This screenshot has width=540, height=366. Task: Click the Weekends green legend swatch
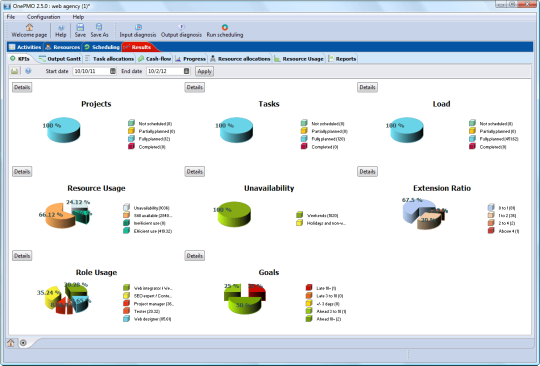pyautogui.click(x=299, y=215)
